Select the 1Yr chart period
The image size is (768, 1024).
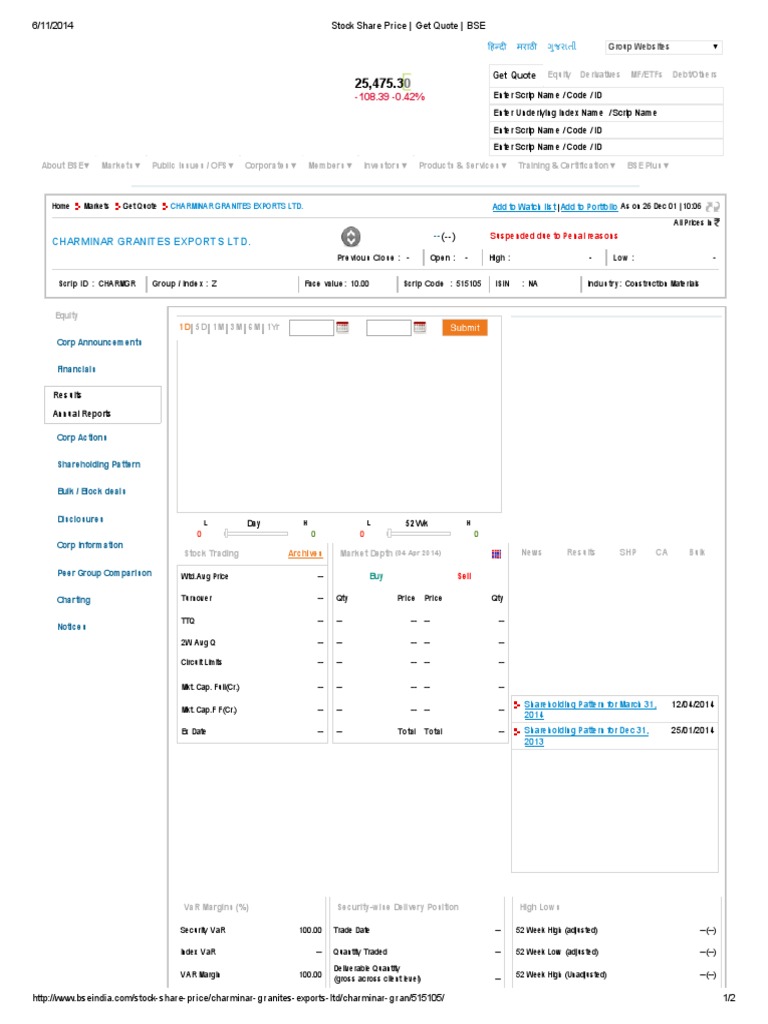click(x=273, y=327)
